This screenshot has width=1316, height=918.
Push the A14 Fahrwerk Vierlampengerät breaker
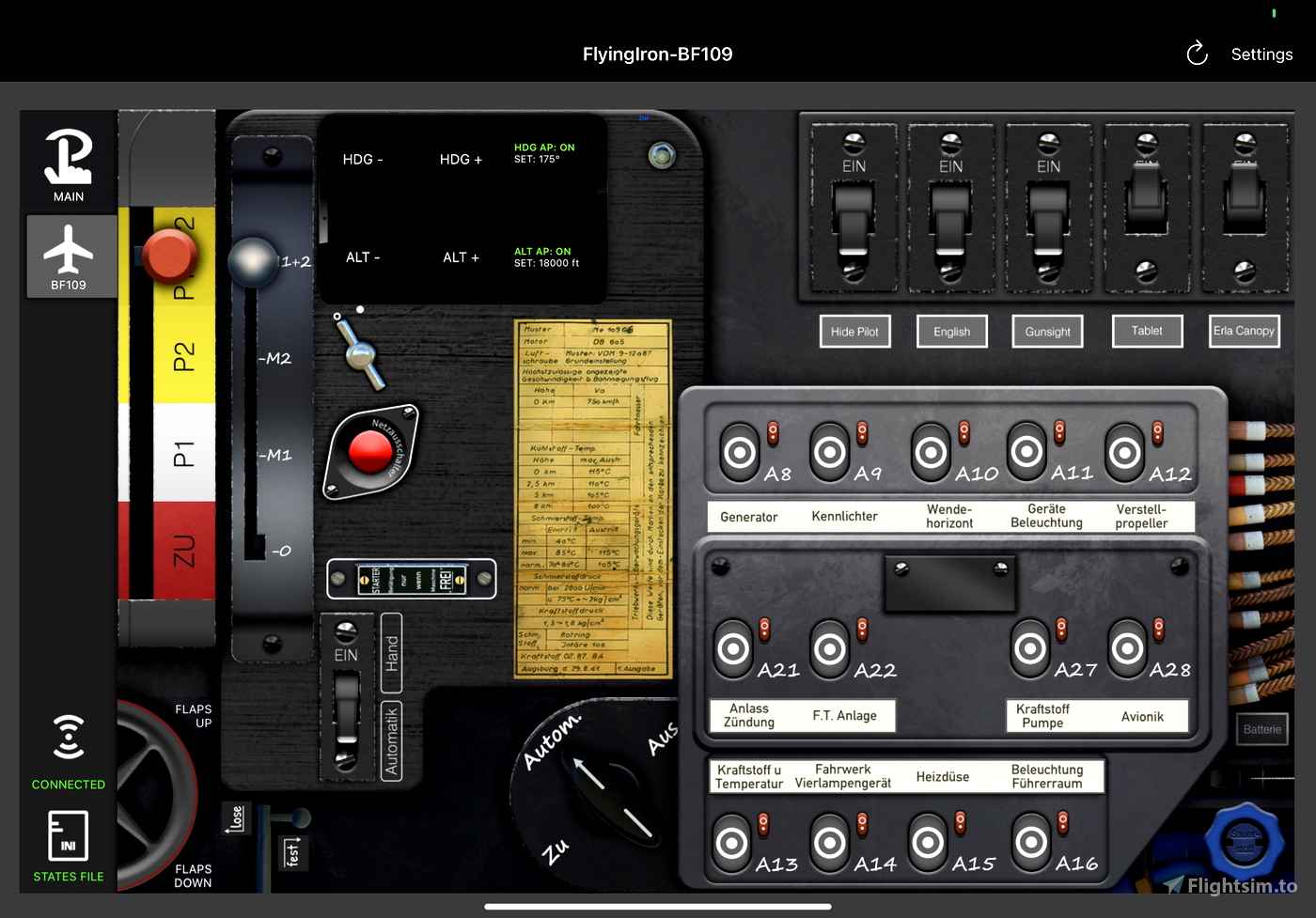tap(830, 843)
